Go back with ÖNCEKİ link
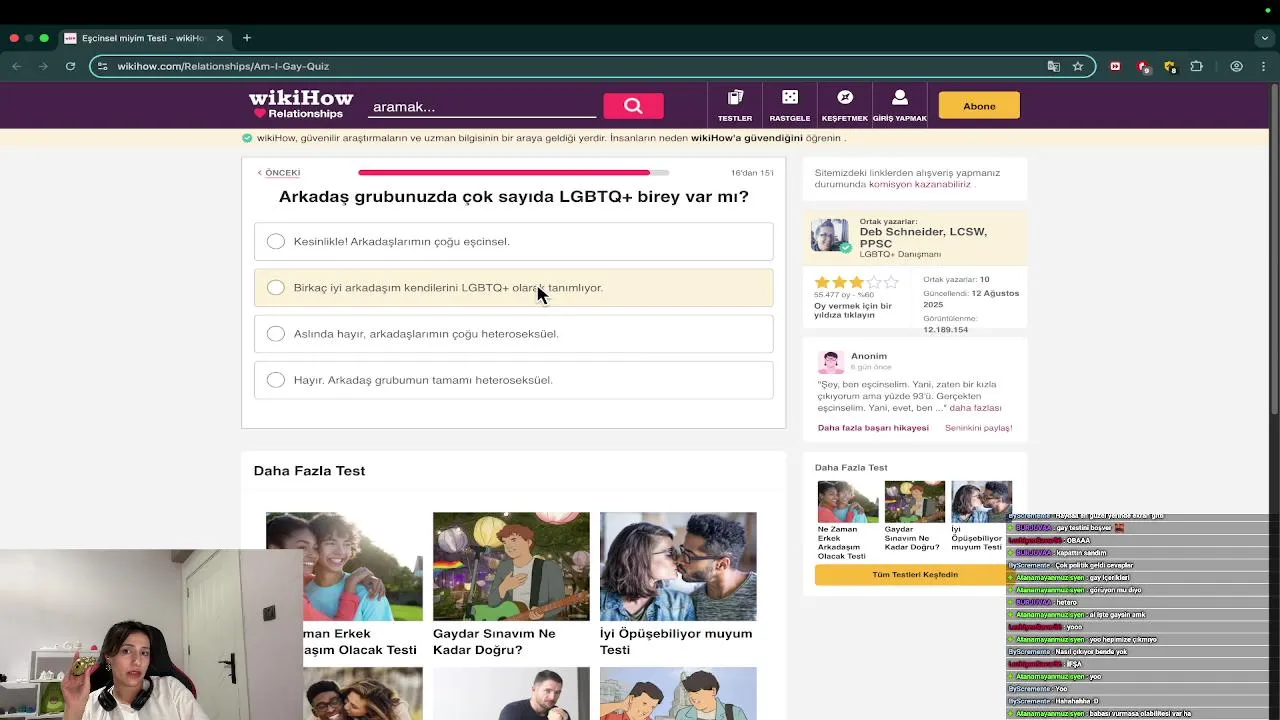Viewport: 1280px width, 720px height. tap(279, 173)
